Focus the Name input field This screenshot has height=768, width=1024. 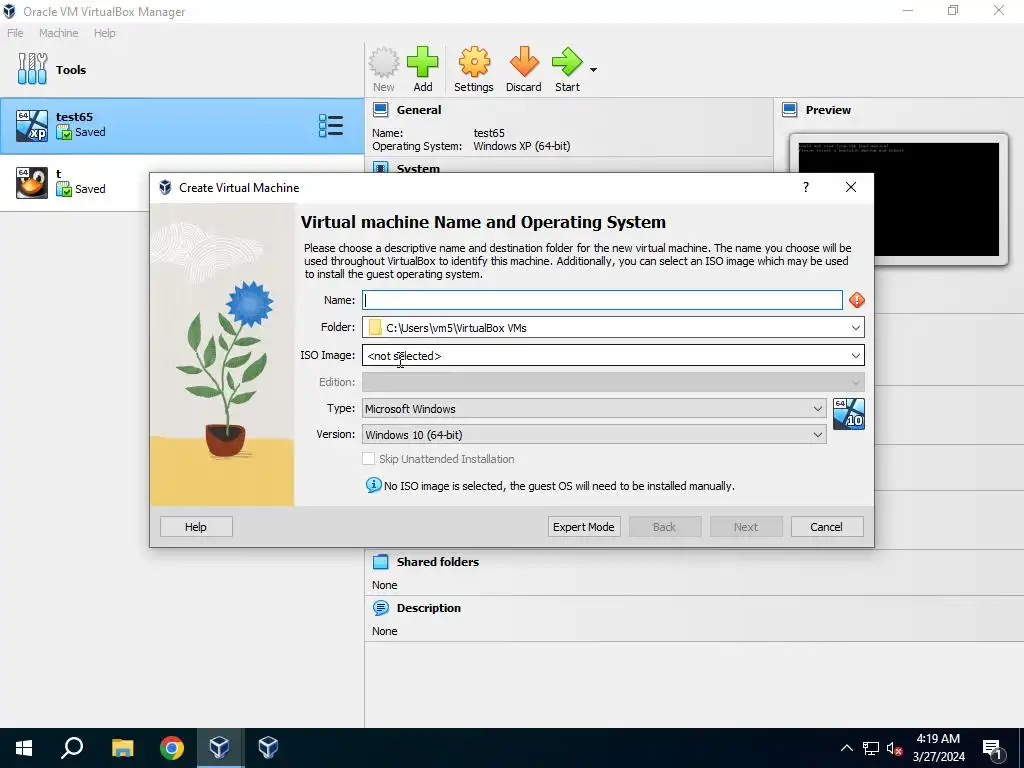pos(602,300)
